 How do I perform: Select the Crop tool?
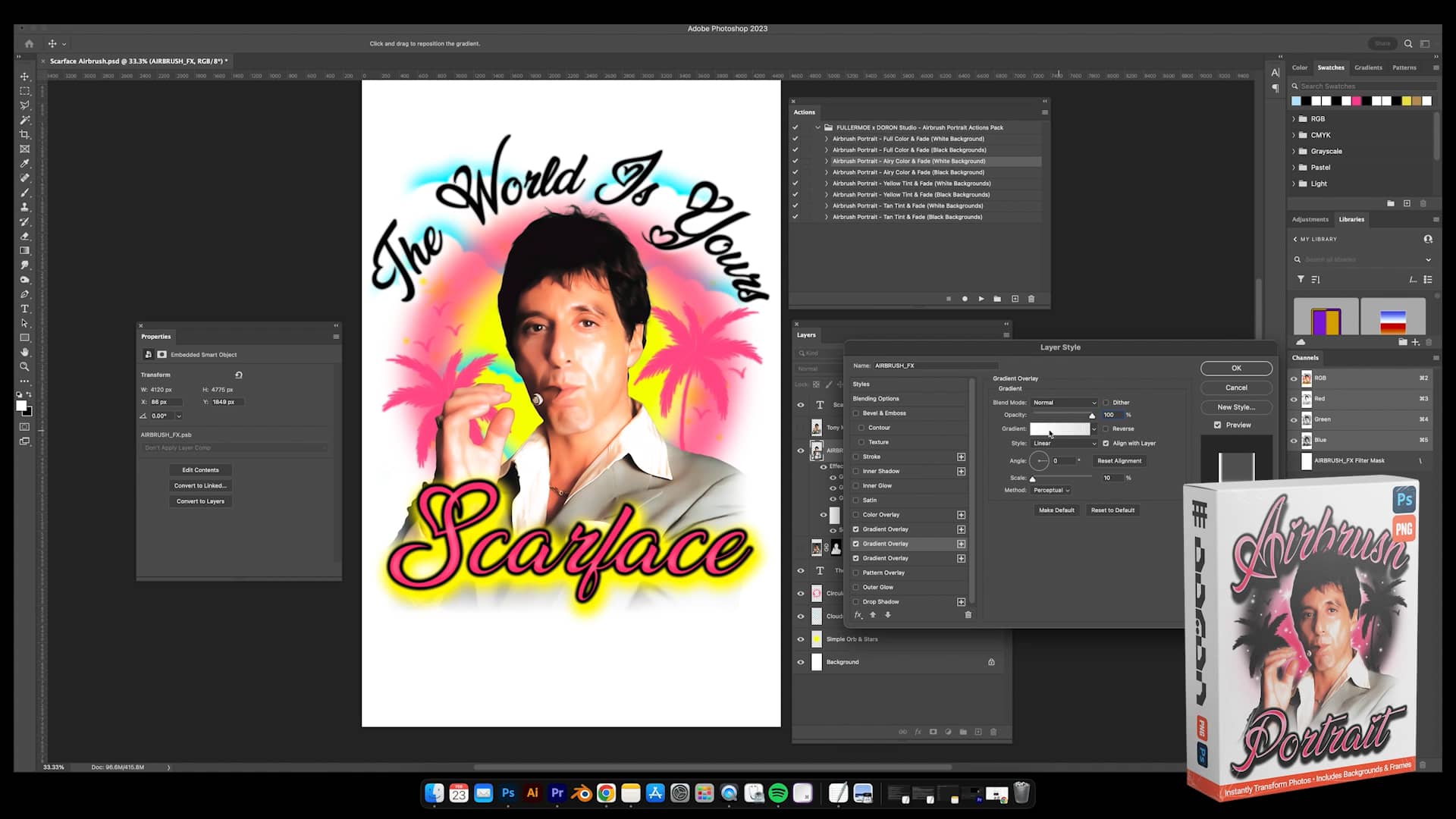25,134
